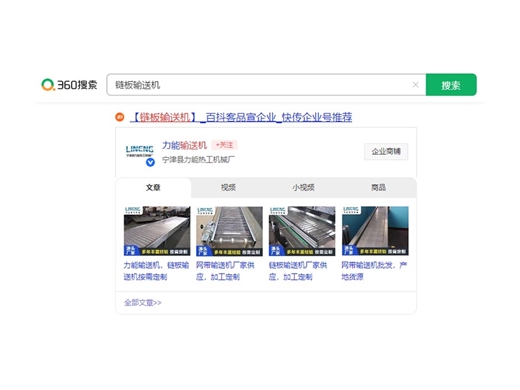Open article 力能输送机，链板输送机按需定制
Screen dimensions: 520x390
click(x=156, y=271)
